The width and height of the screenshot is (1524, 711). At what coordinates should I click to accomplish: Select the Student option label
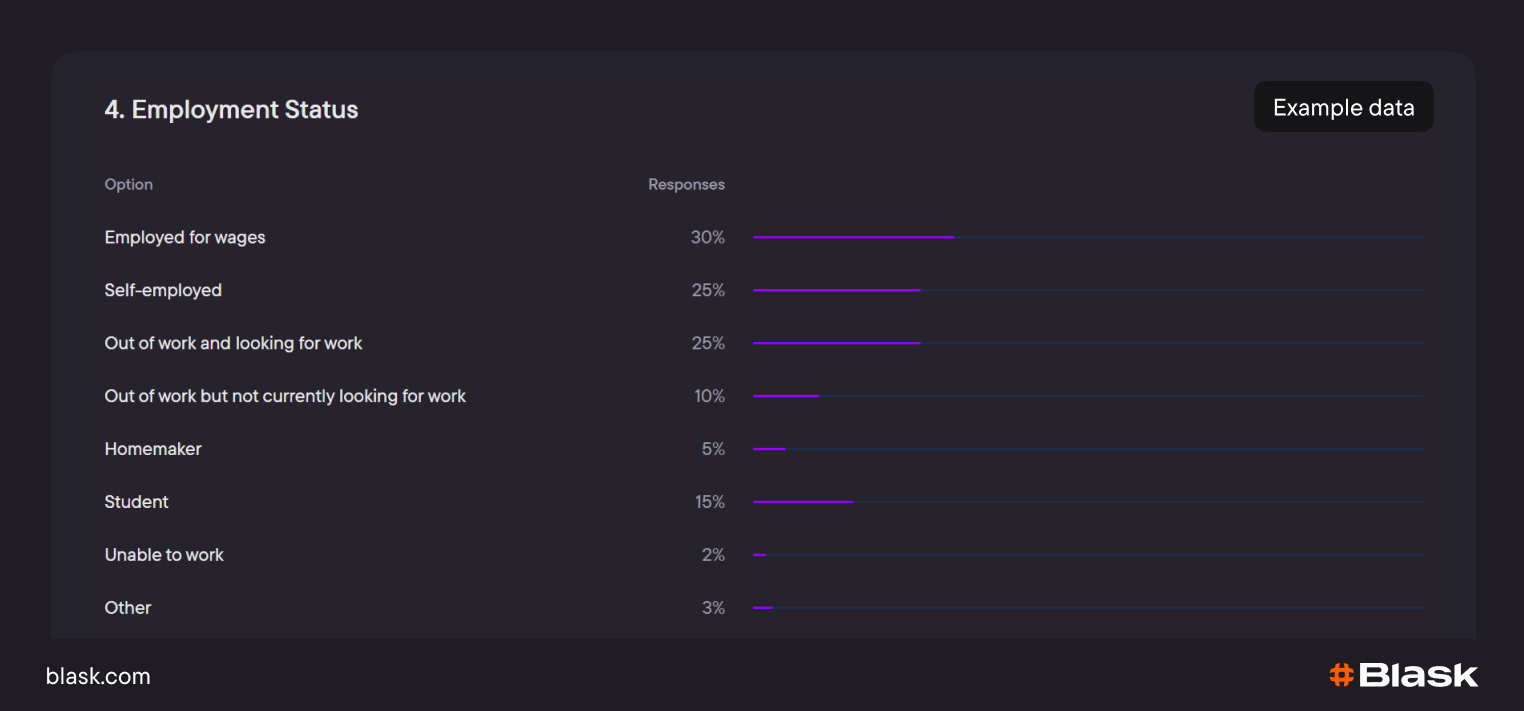tap(136, 502)
